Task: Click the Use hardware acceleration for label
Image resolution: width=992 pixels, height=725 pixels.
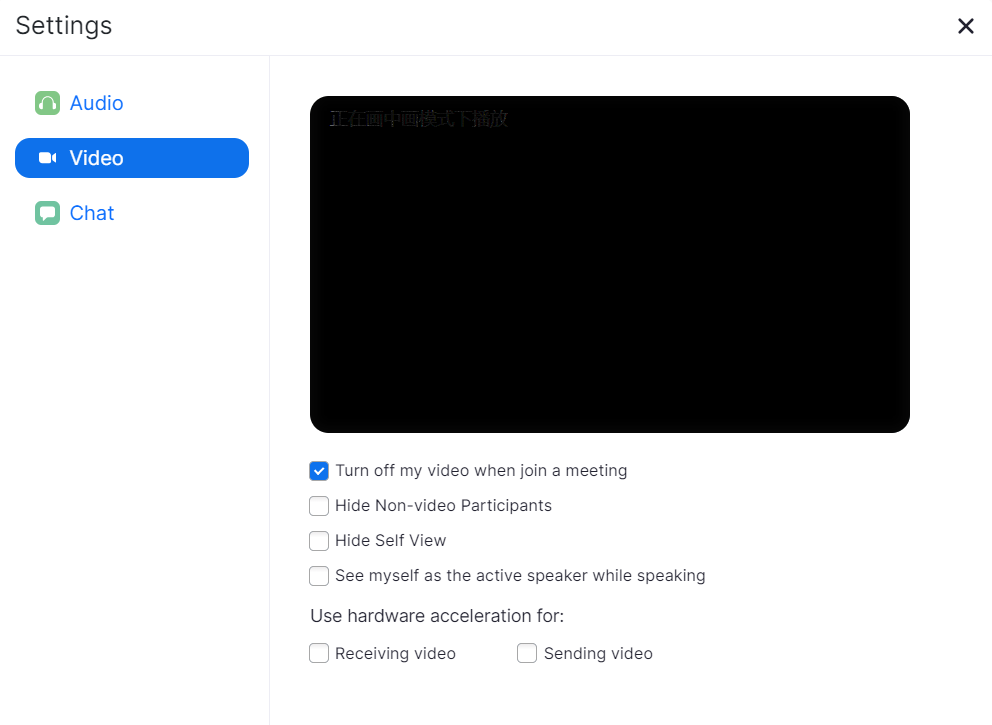Action: pyautogui.click(x=437, y=616)
